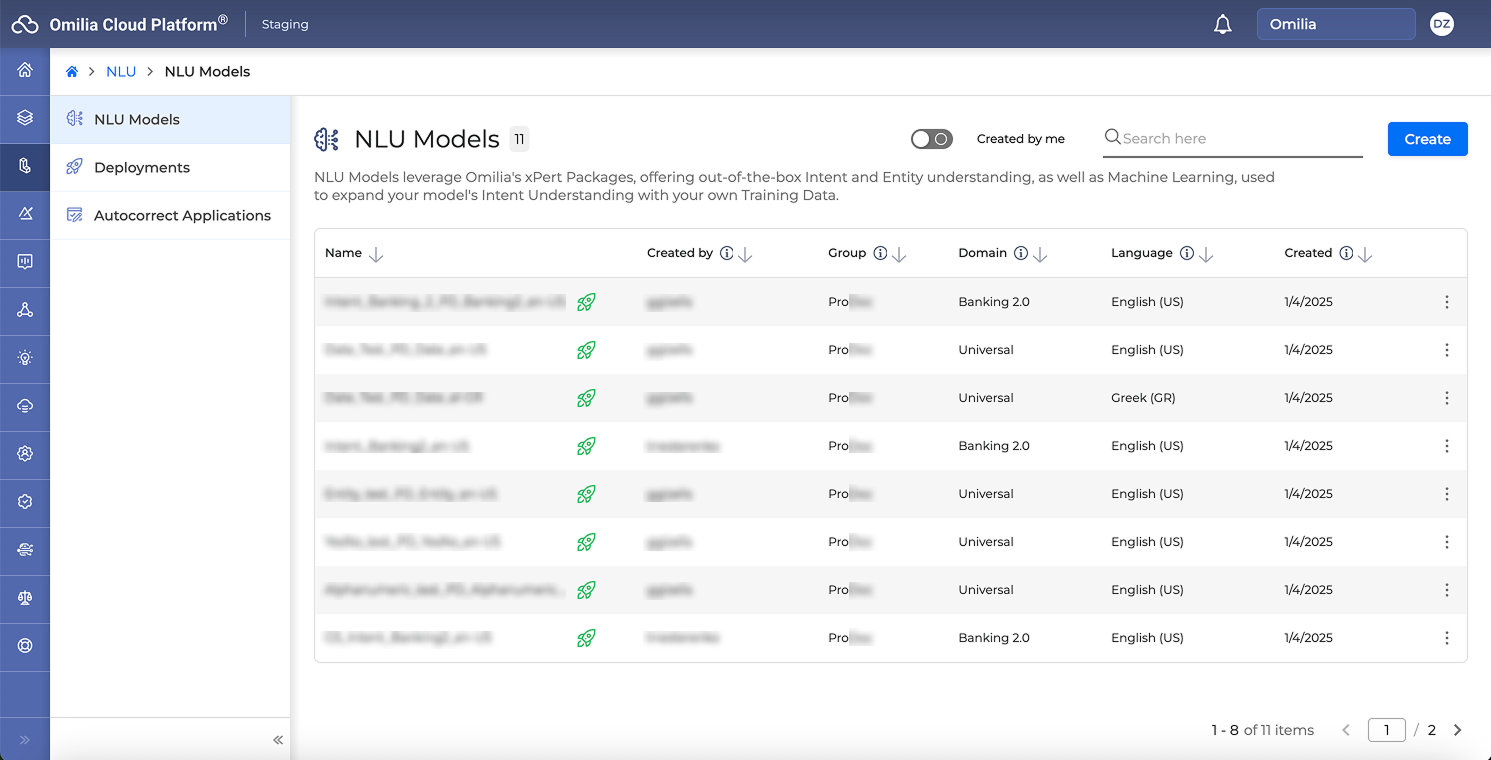
Task: Collapse the NLU side panel
Action: point(278,740)
